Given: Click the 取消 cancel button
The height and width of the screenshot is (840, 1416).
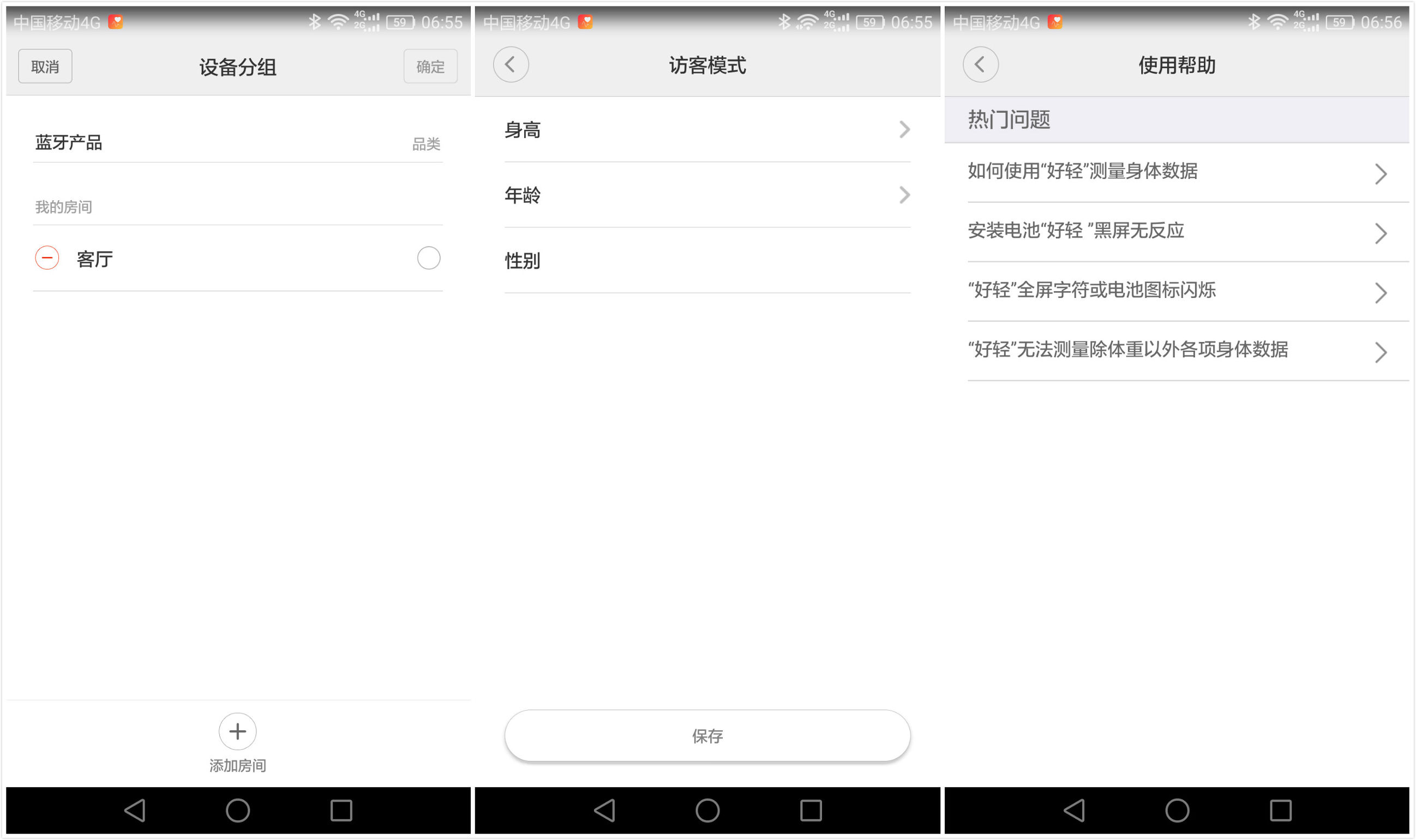Looking at the screenshot, I should (45, 67).
